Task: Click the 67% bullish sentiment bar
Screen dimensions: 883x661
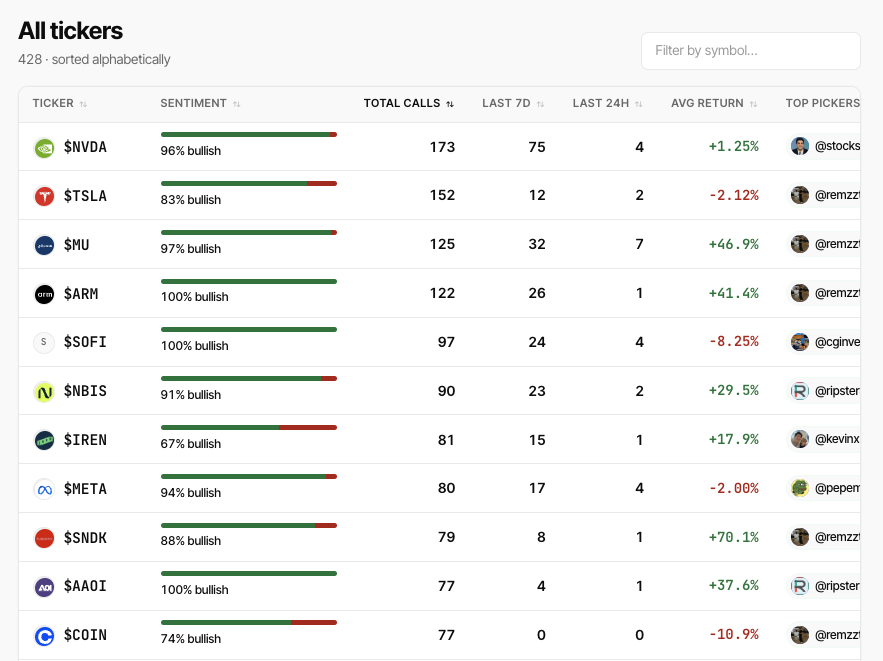Action: (x=248, y=427)
